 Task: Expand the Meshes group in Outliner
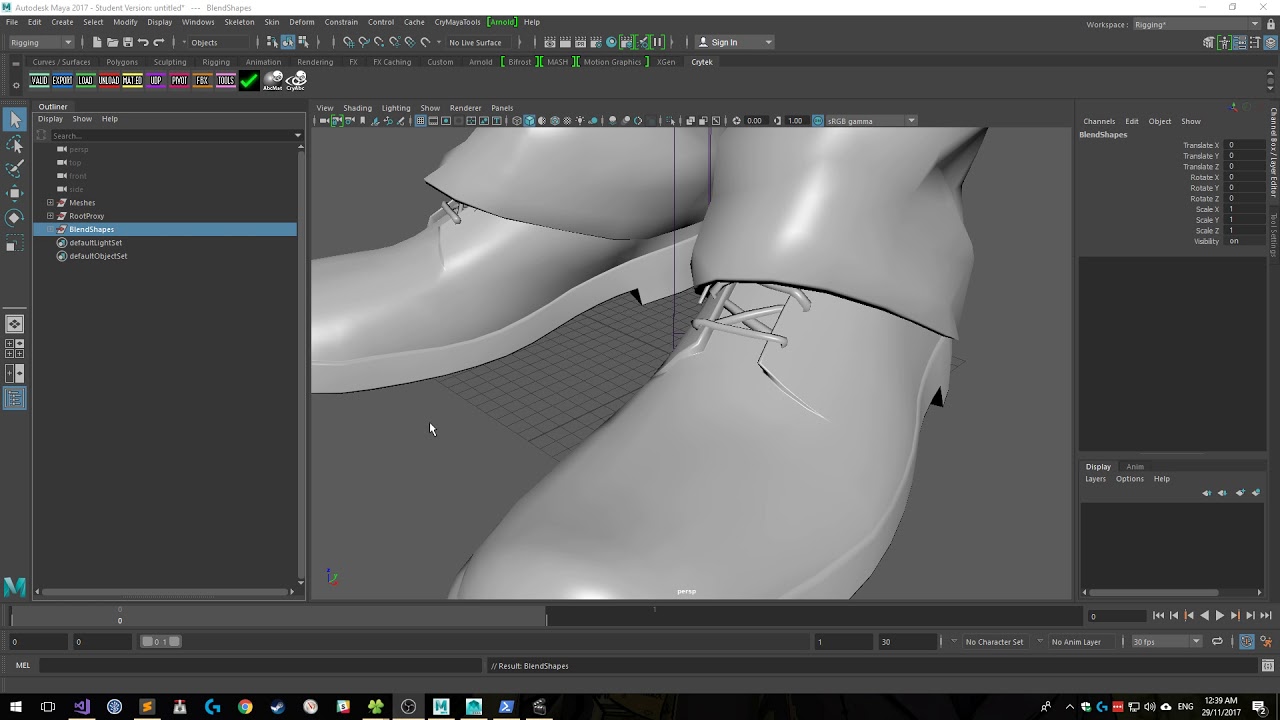[x=50, y=203]
